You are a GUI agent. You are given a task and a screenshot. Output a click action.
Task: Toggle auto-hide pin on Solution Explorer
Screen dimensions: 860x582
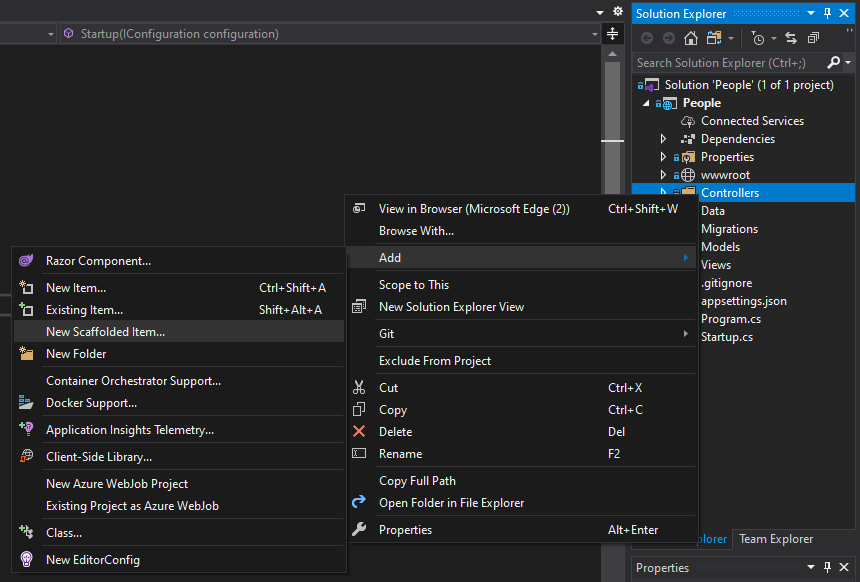(x=828, y=14)
